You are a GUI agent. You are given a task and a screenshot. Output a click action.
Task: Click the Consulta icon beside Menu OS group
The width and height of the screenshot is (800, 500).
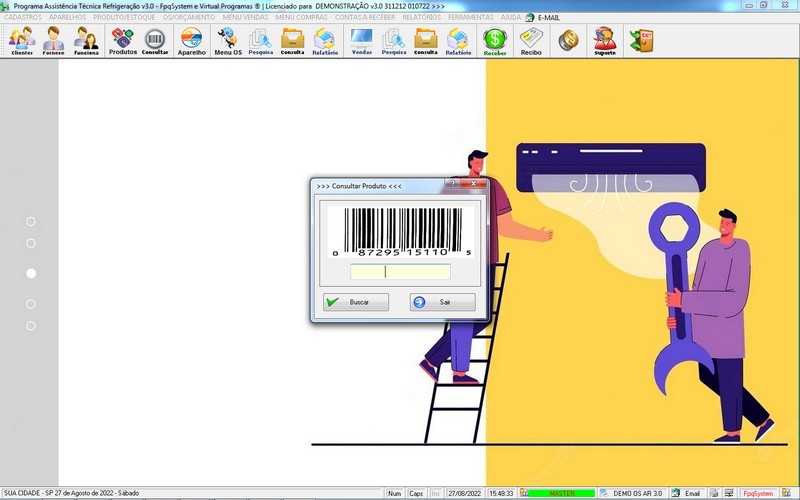click(x=292, y=41)
